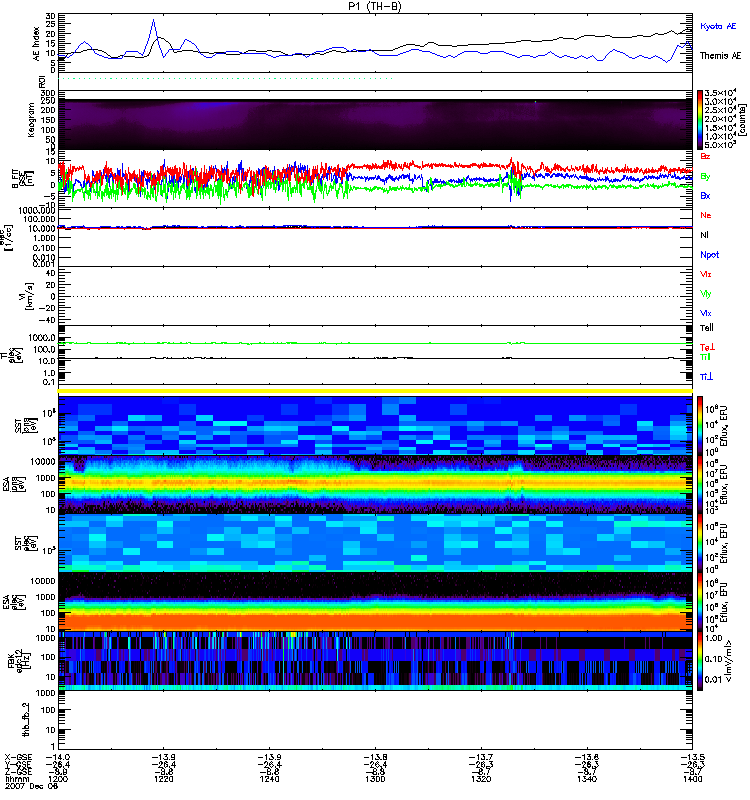Click the hhmm row label
The height and width of the screenshot is (800, 750).
tap(15, 779)
